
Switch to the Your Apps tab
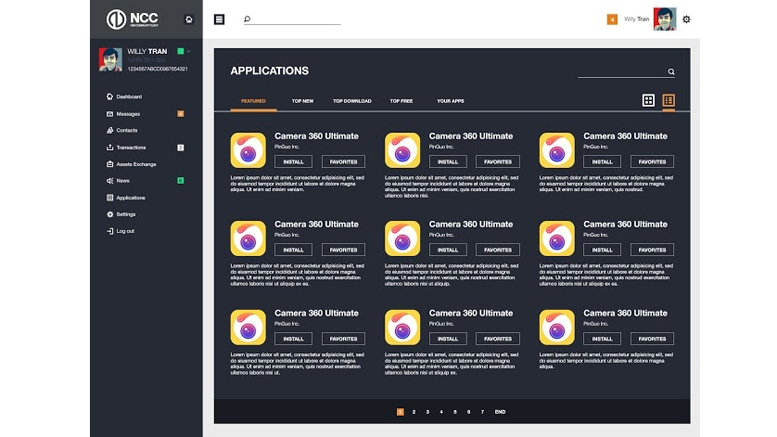tap(450, 101)
